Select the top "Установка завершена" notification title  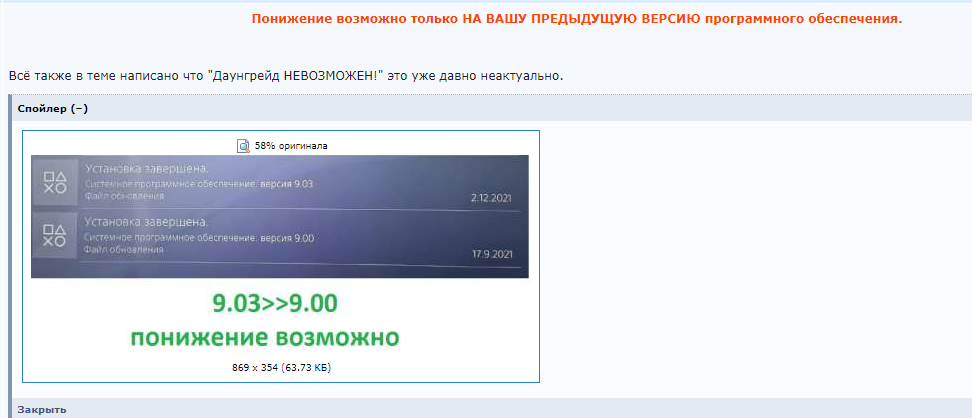[146, 169]
